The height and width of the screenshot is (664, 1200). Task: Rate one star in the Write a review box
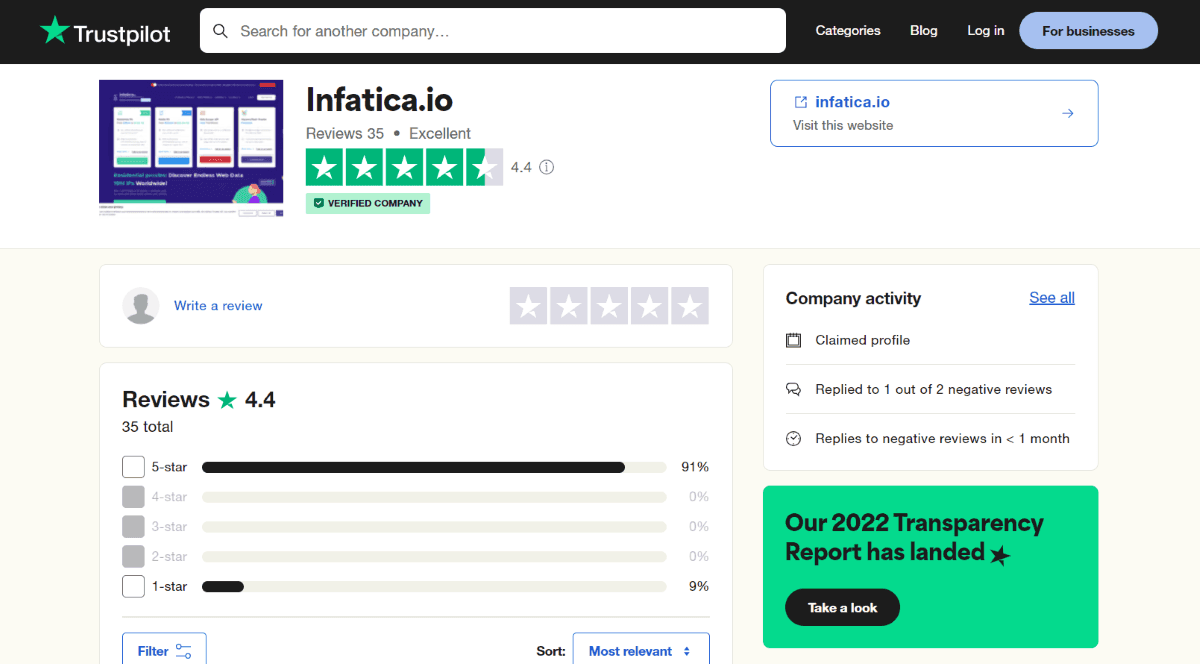[x=529, y=306]
